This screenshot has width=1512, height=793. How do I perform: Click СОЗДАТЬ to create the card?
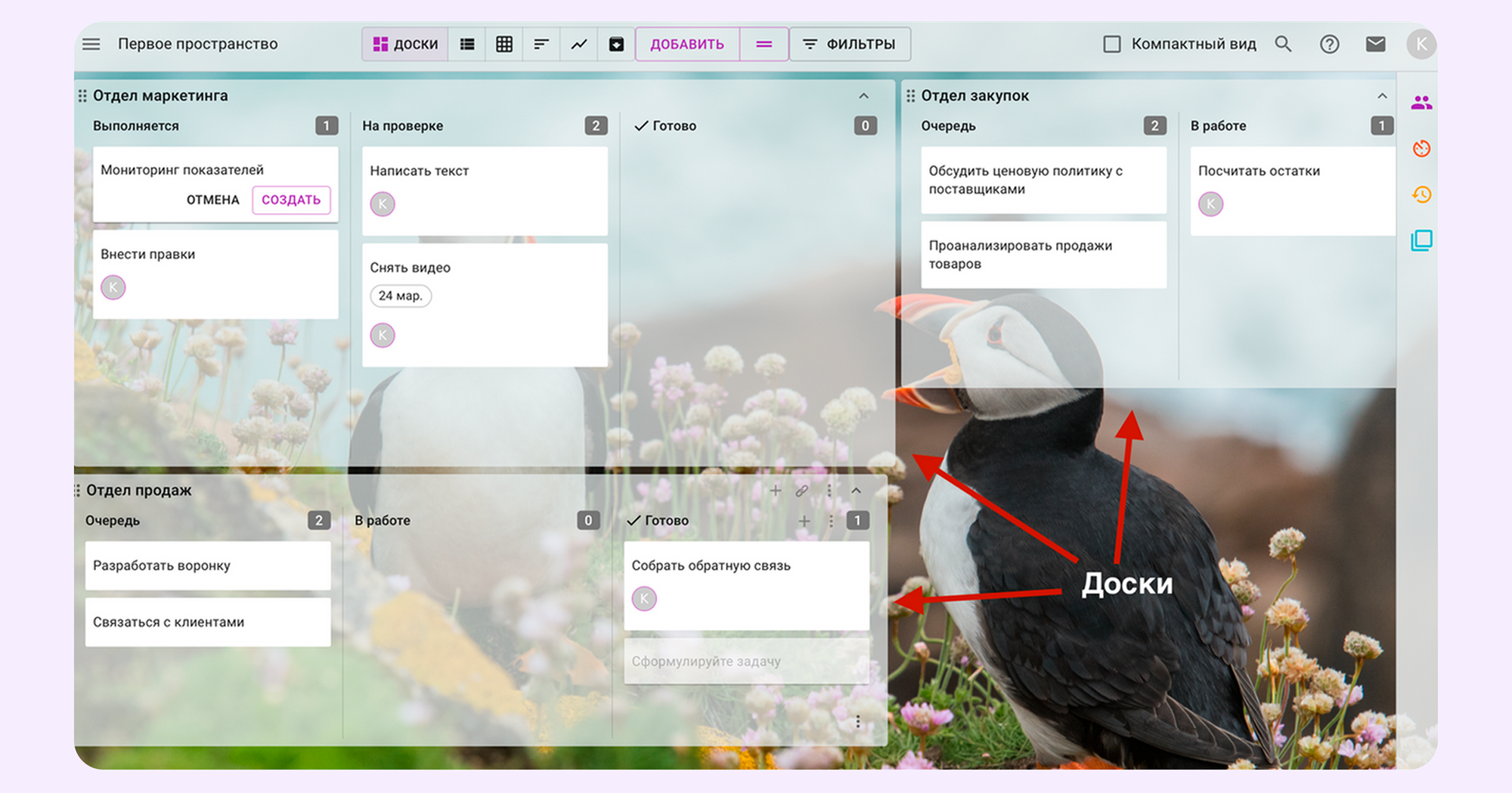click(x=291, y=200)
